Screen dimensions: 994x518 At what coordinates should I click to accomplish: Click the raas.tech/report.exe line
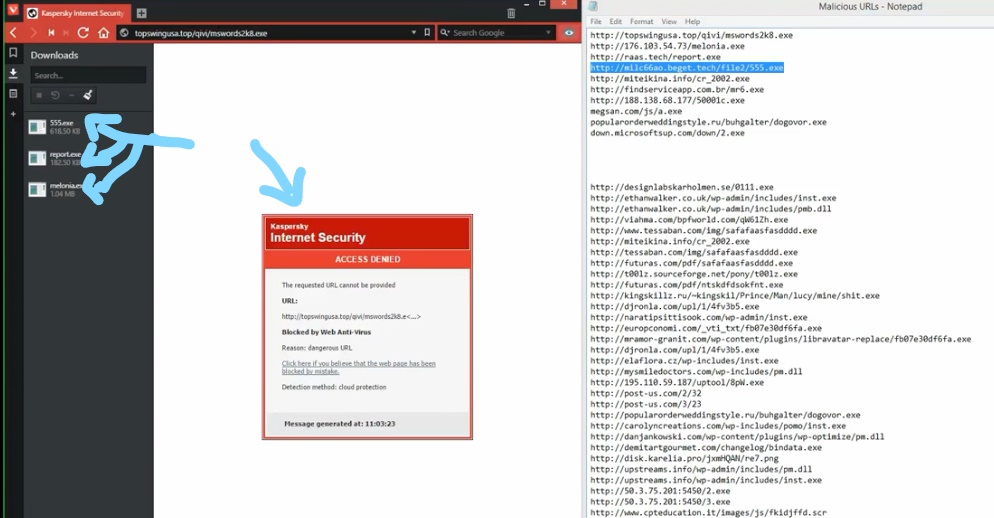(655, 56)
